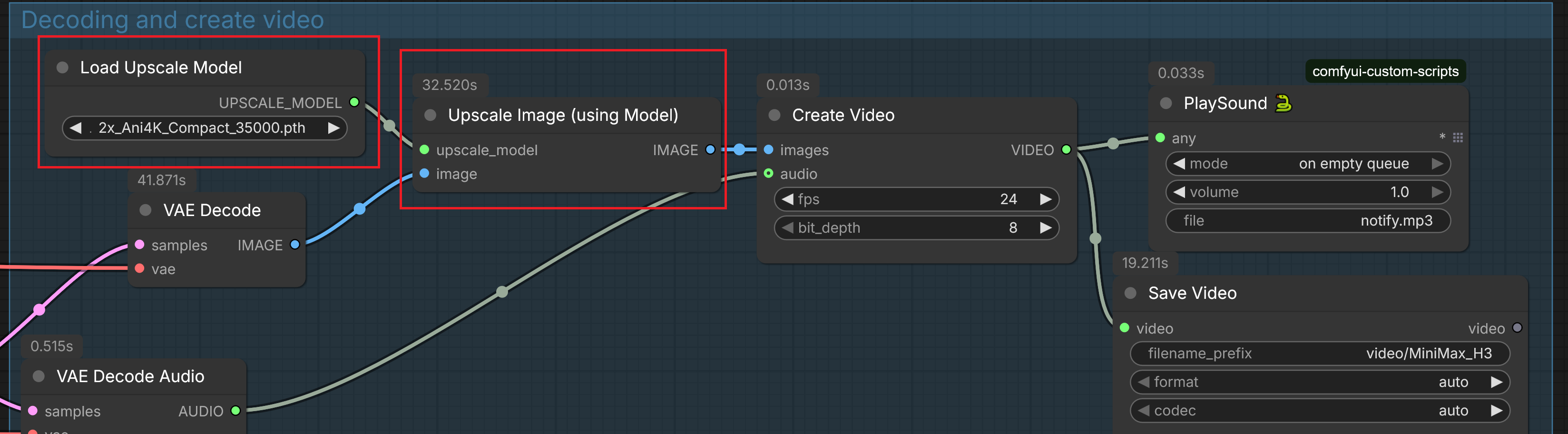Click the any input socket on PlaySound

point(1160,138)
